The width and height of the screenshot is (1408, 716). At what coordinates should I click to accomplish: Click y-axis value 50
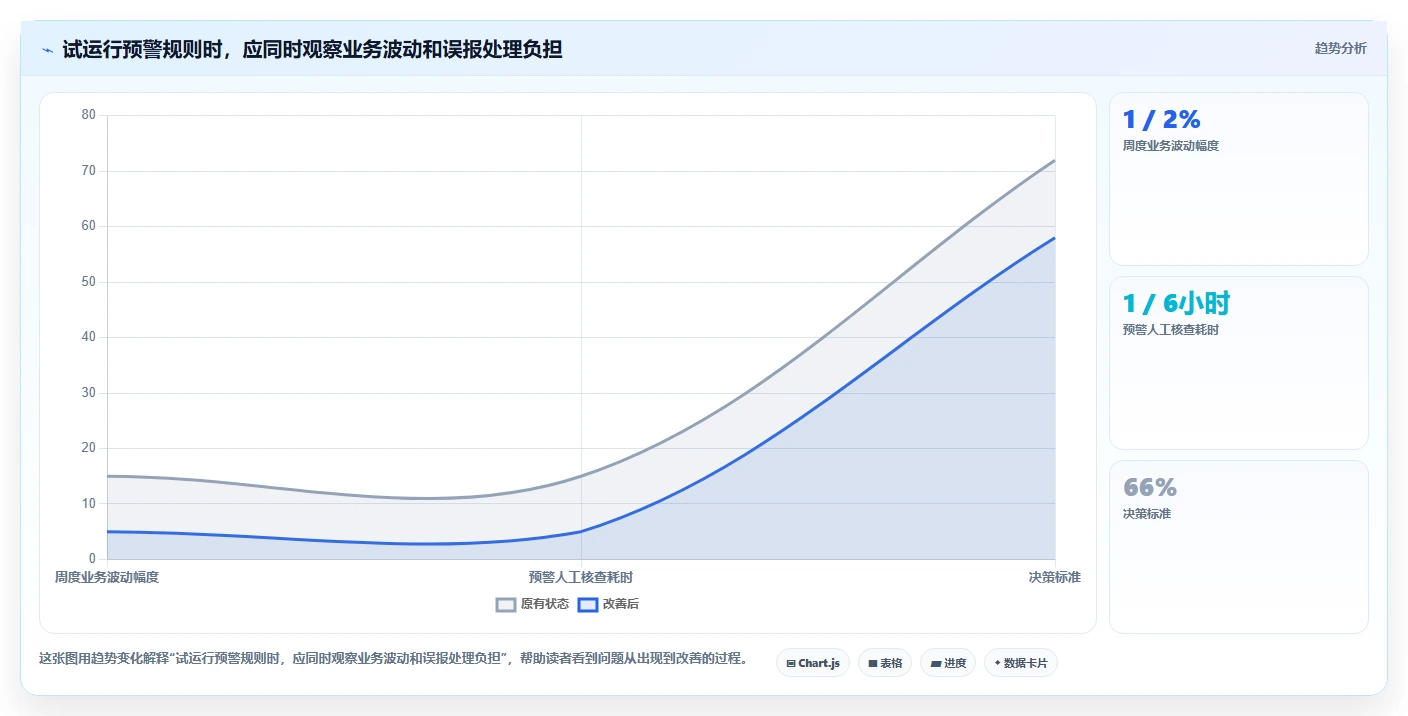click(89, 282)
